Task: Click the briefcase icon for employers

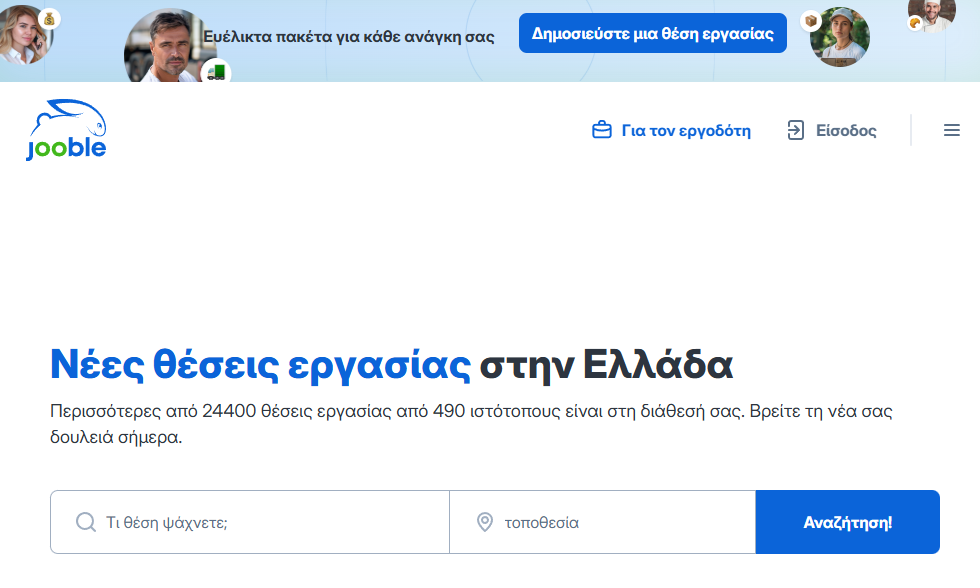Action: pyautogui.click(x=602, y=130)
